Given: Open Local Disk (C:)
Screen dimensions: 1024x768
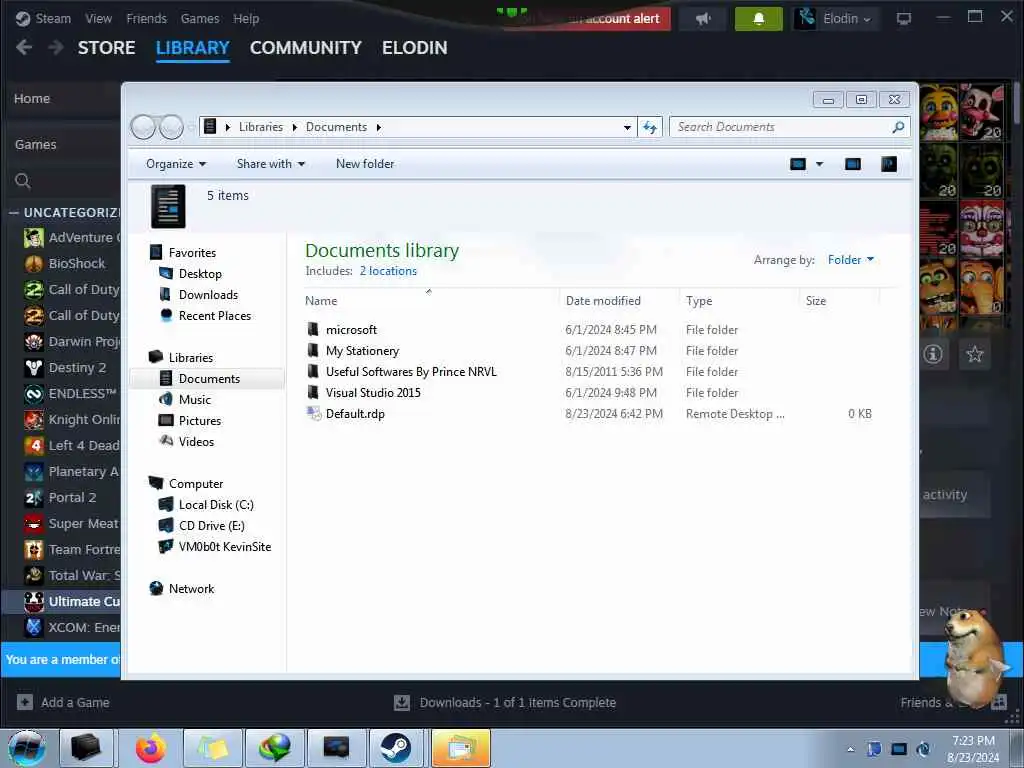Looking at the screenshot, I should pos(216,505).
